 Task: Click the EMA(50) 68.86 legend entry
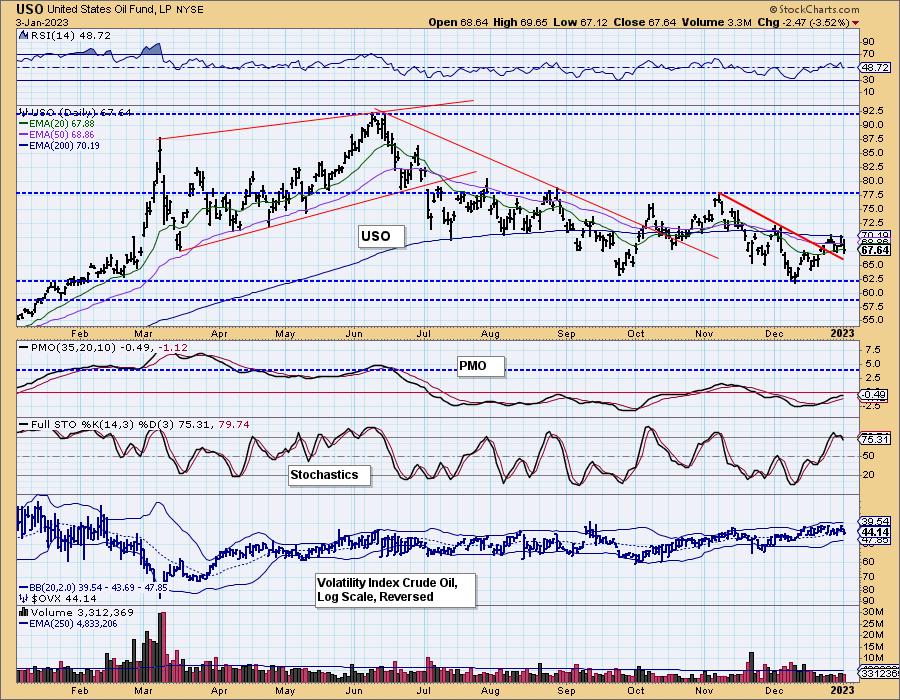point(57,134)
